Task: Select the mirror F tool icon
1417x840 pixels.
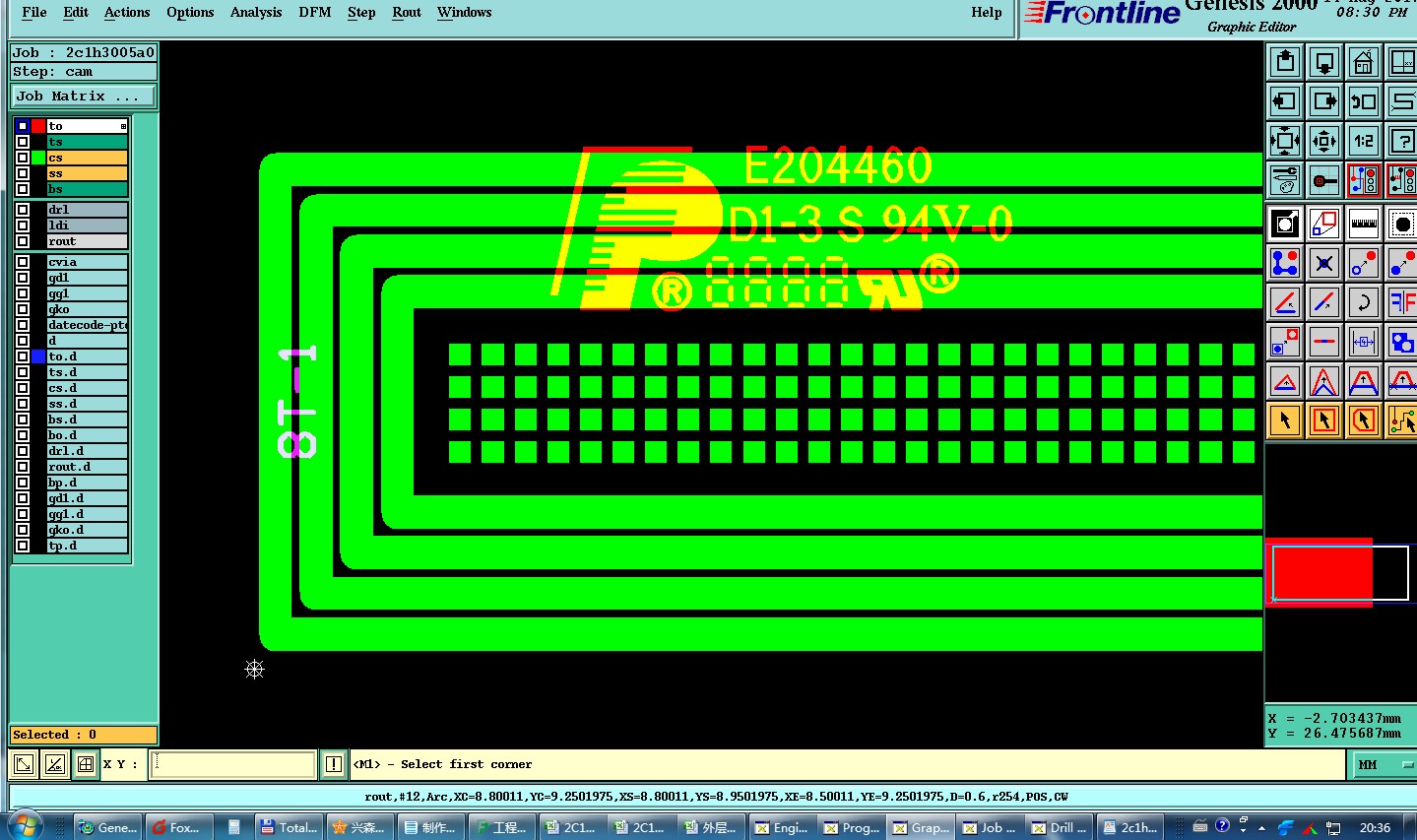Action: (x=1402, y=303)
